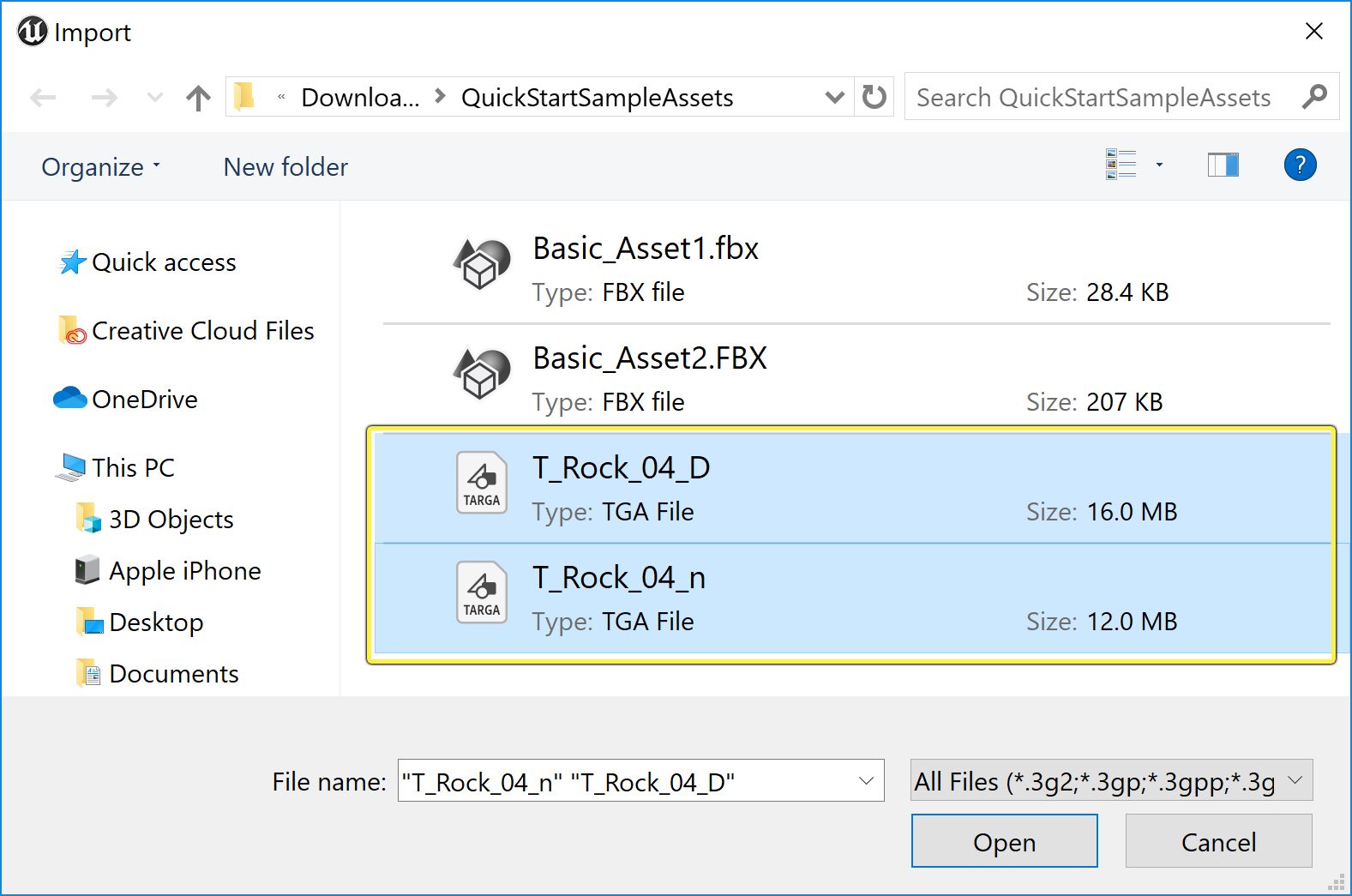The width and height of the screenshot is (1352, 896).
Task: Open the view options dropdown arrow
Action: pos(1159,165)
